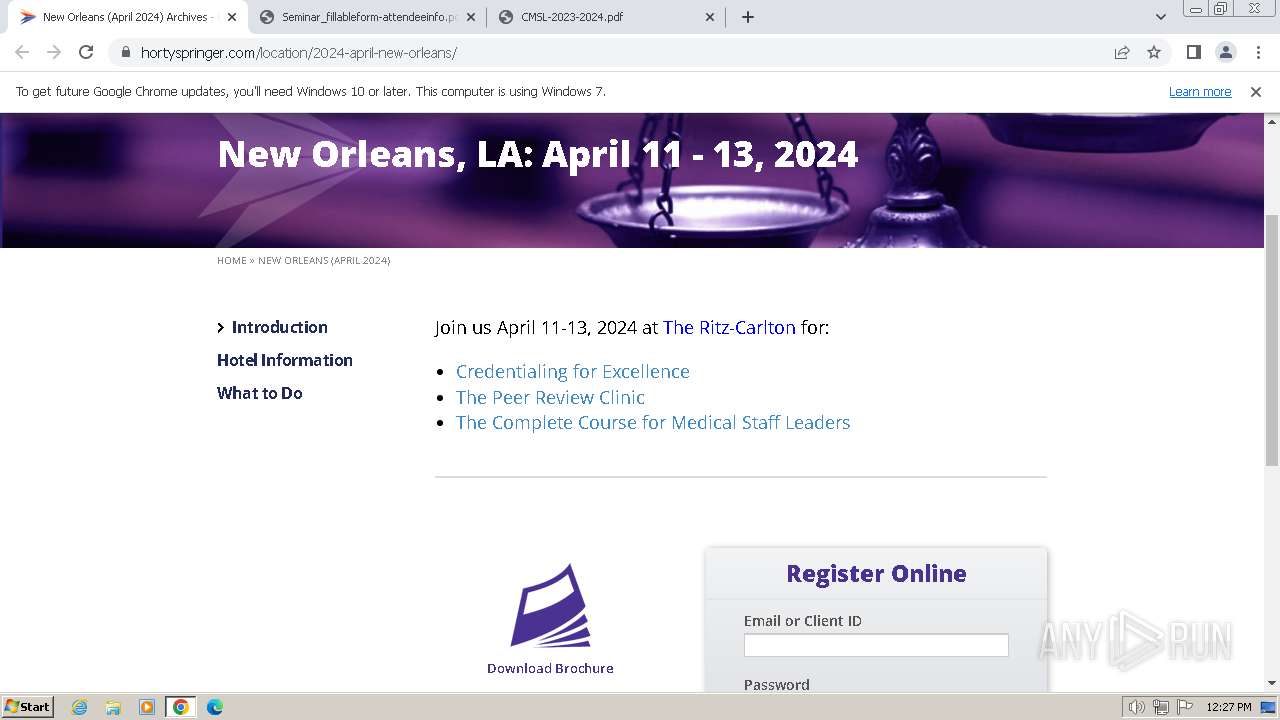Switch to Seminar_fillableform-attendeeinfo tab
1280x720 pixels.
pos(366,17)
